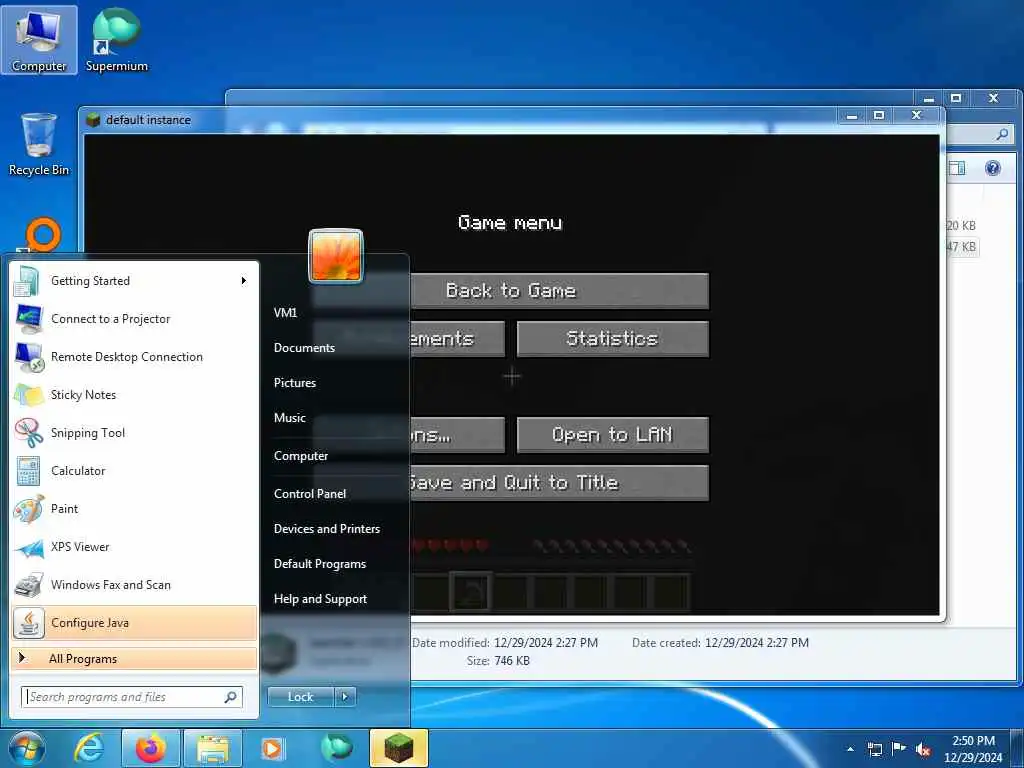This screenshot has width=1024, height=768.
Task: Click the XPS Viewer icon
Action: (29, 547)
